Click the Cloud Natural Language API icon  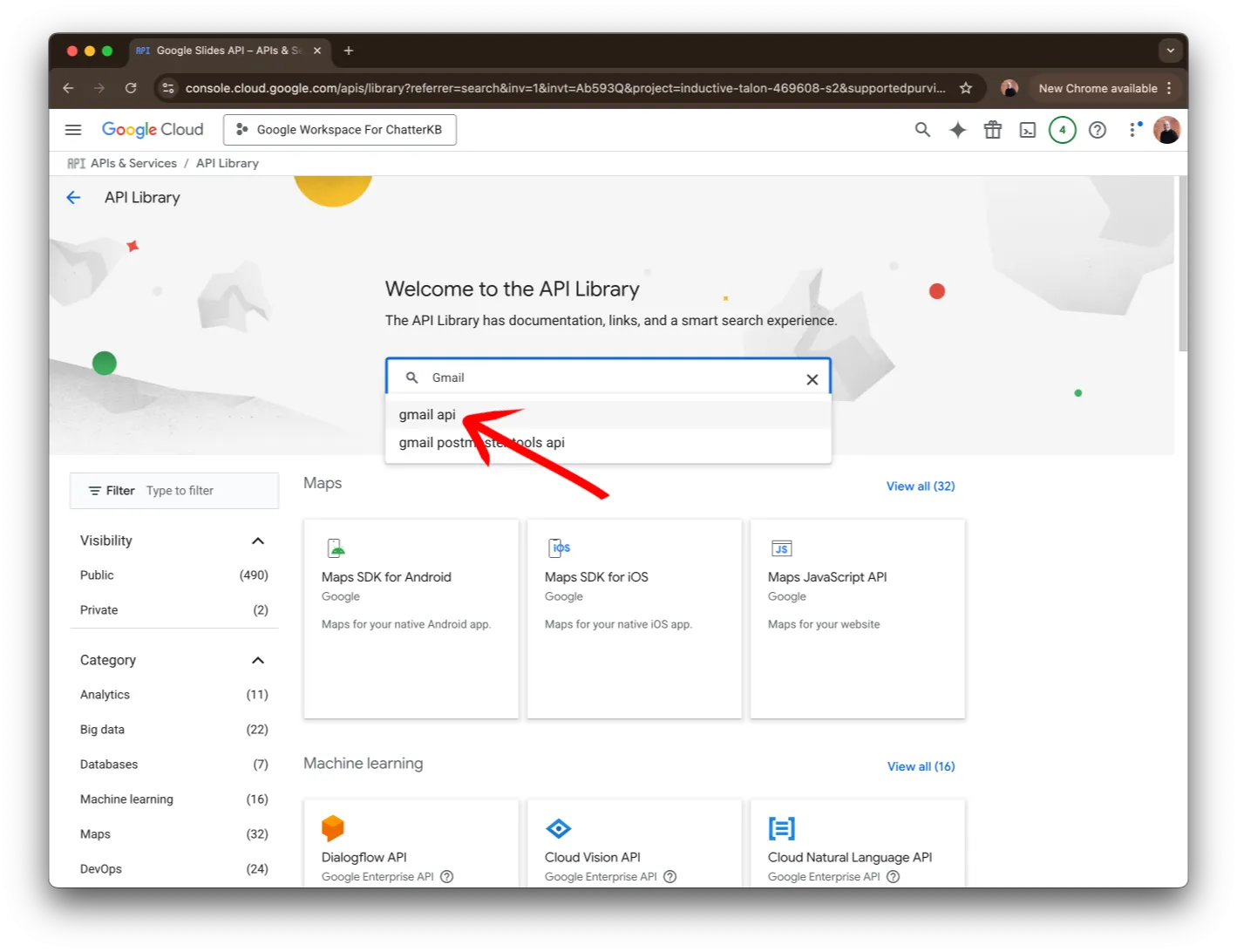point(782,828)
